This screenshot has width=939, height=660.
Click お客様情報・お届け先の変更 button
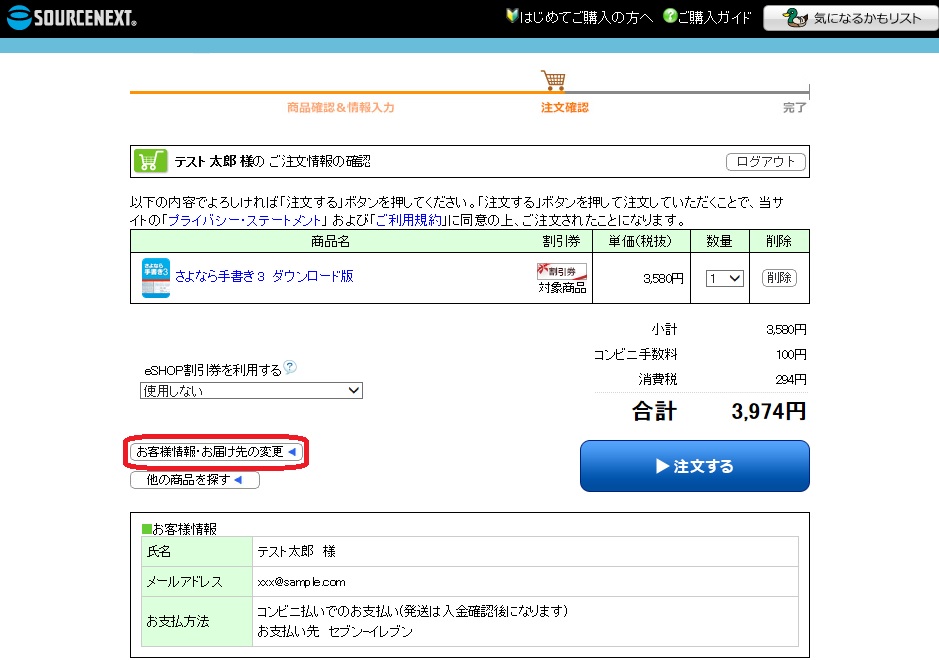click(x=216, y=452)
